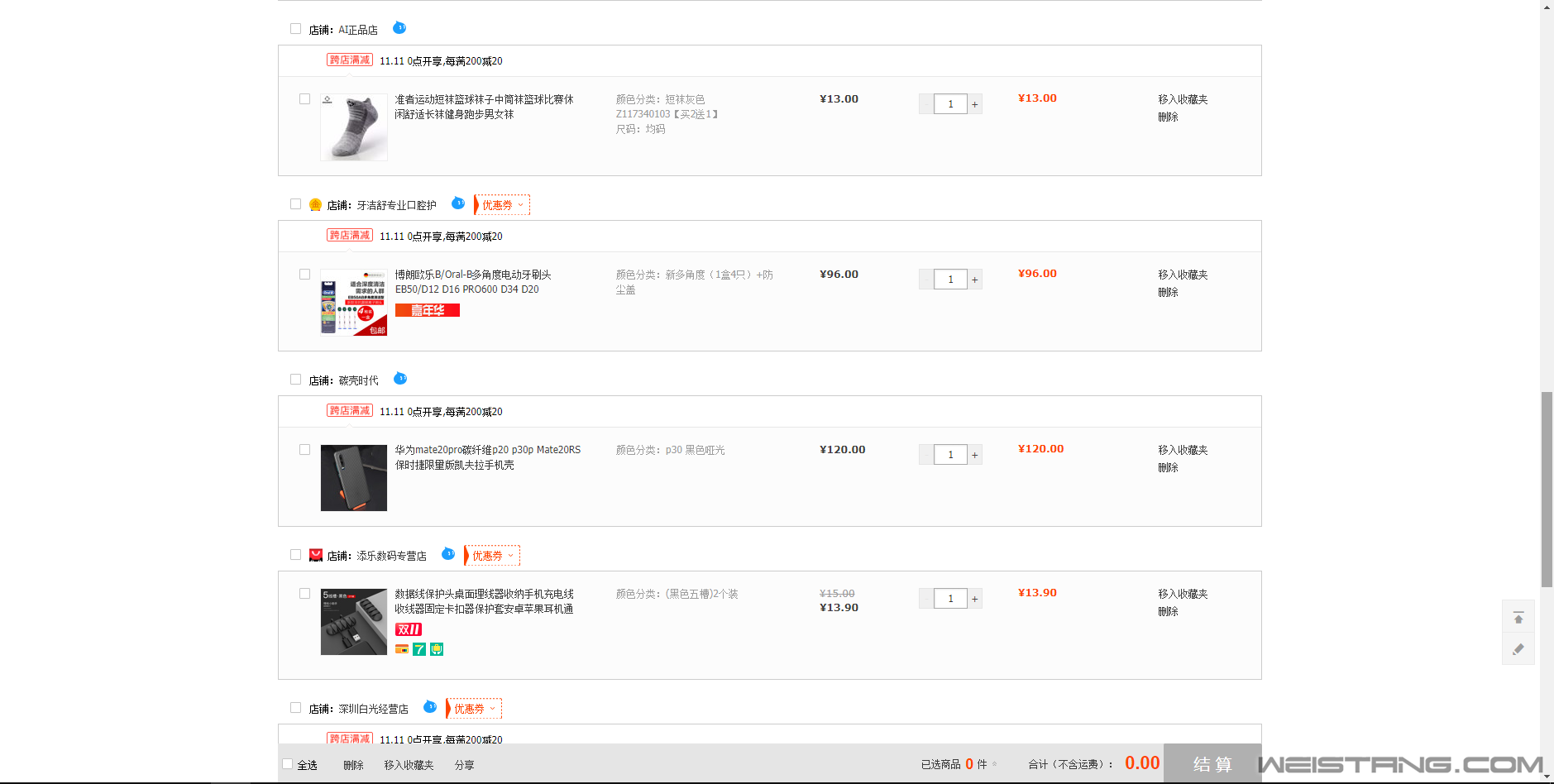The height and width of the screenshot is (784, 1554).
Task: Expand selected items arrow next to 已选商品
Action: (994, 764)
